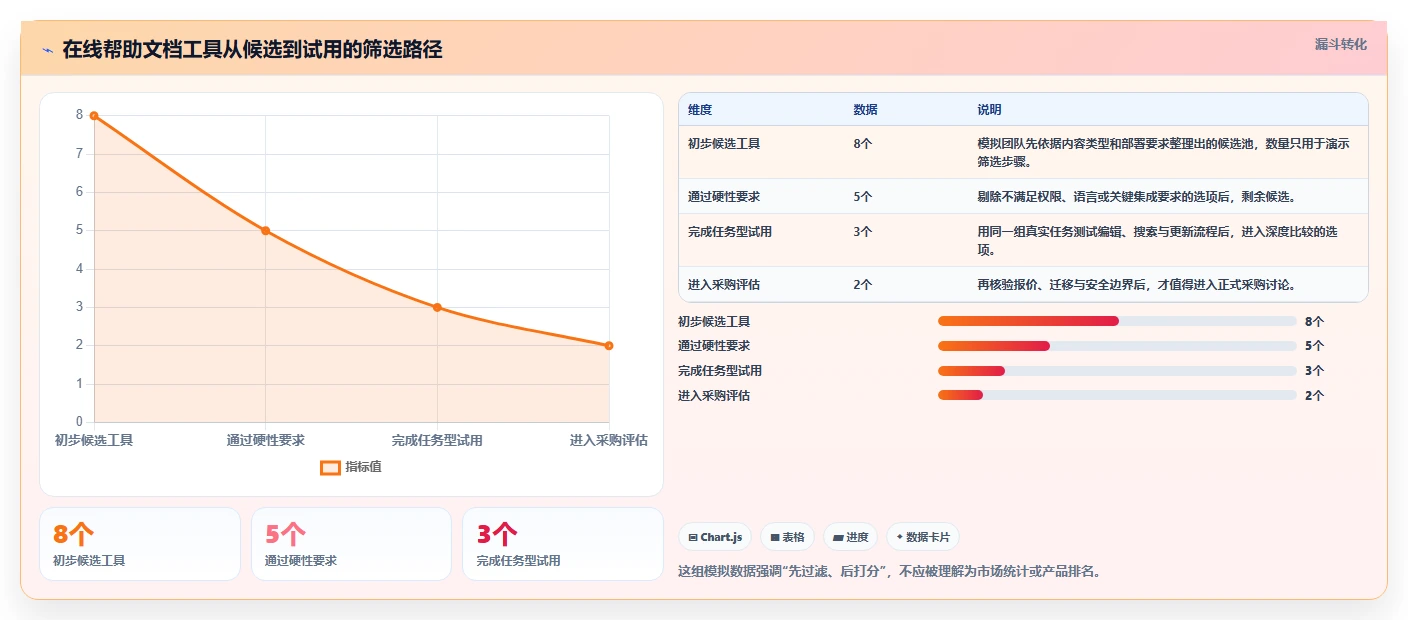Click the 数据 table column header
This screenshot has height=620, width=1408.
point(866,110)
